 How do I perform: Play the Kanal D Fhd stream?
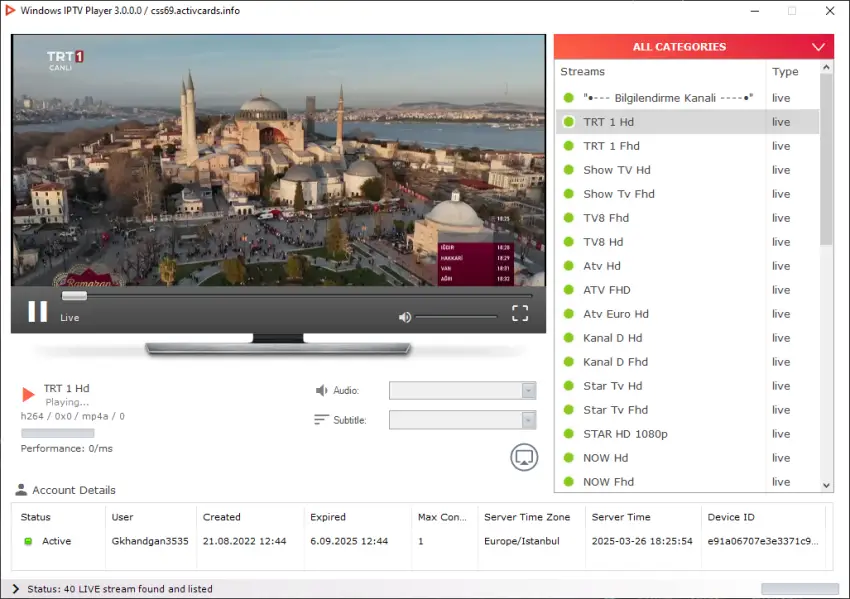[x=687, y=362]
